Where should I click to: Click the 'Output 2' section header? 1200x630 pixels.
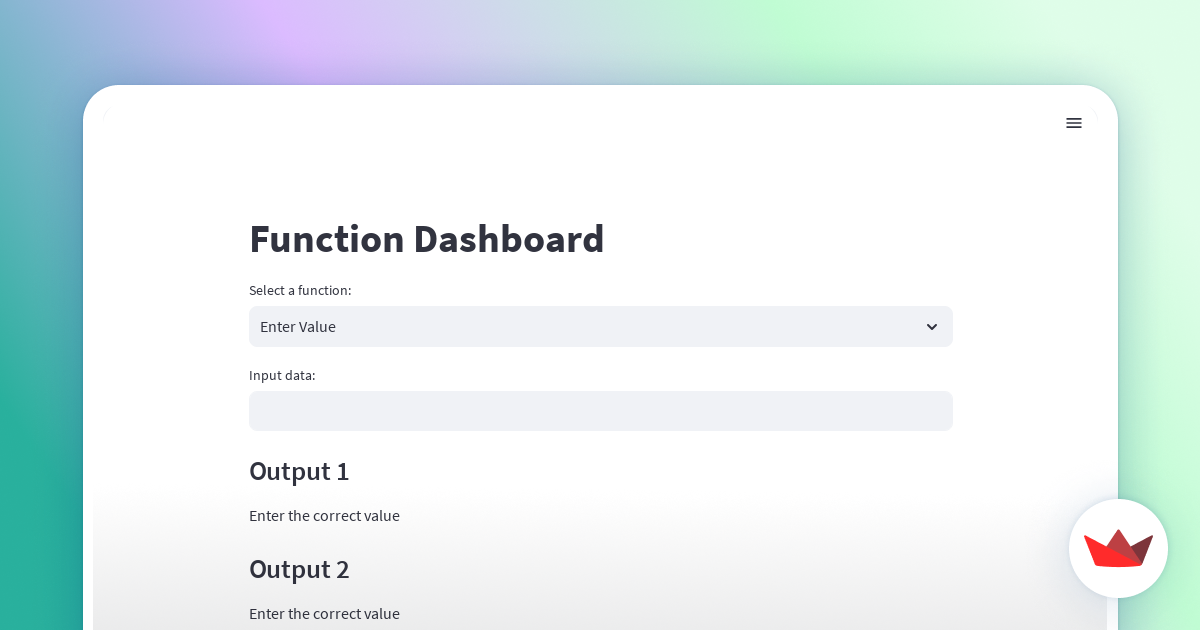[299, 569]
